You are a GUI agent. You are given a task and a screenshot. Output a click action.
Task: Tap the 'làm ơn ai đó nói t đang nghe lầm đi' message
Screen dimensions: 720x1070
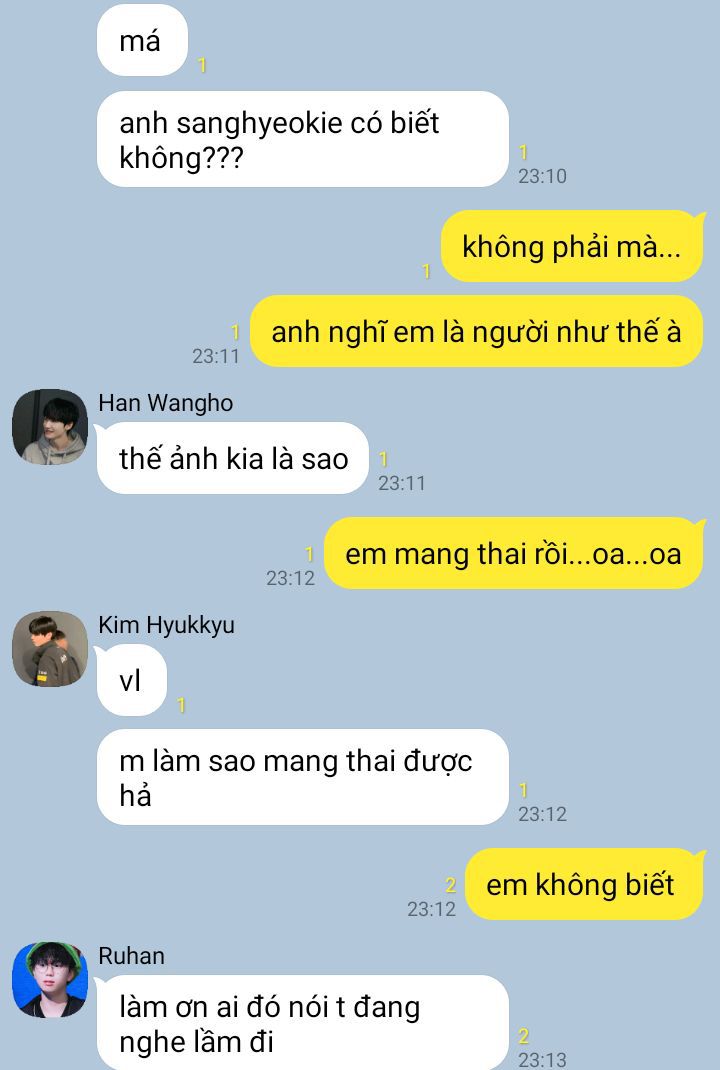(303, 1023)
